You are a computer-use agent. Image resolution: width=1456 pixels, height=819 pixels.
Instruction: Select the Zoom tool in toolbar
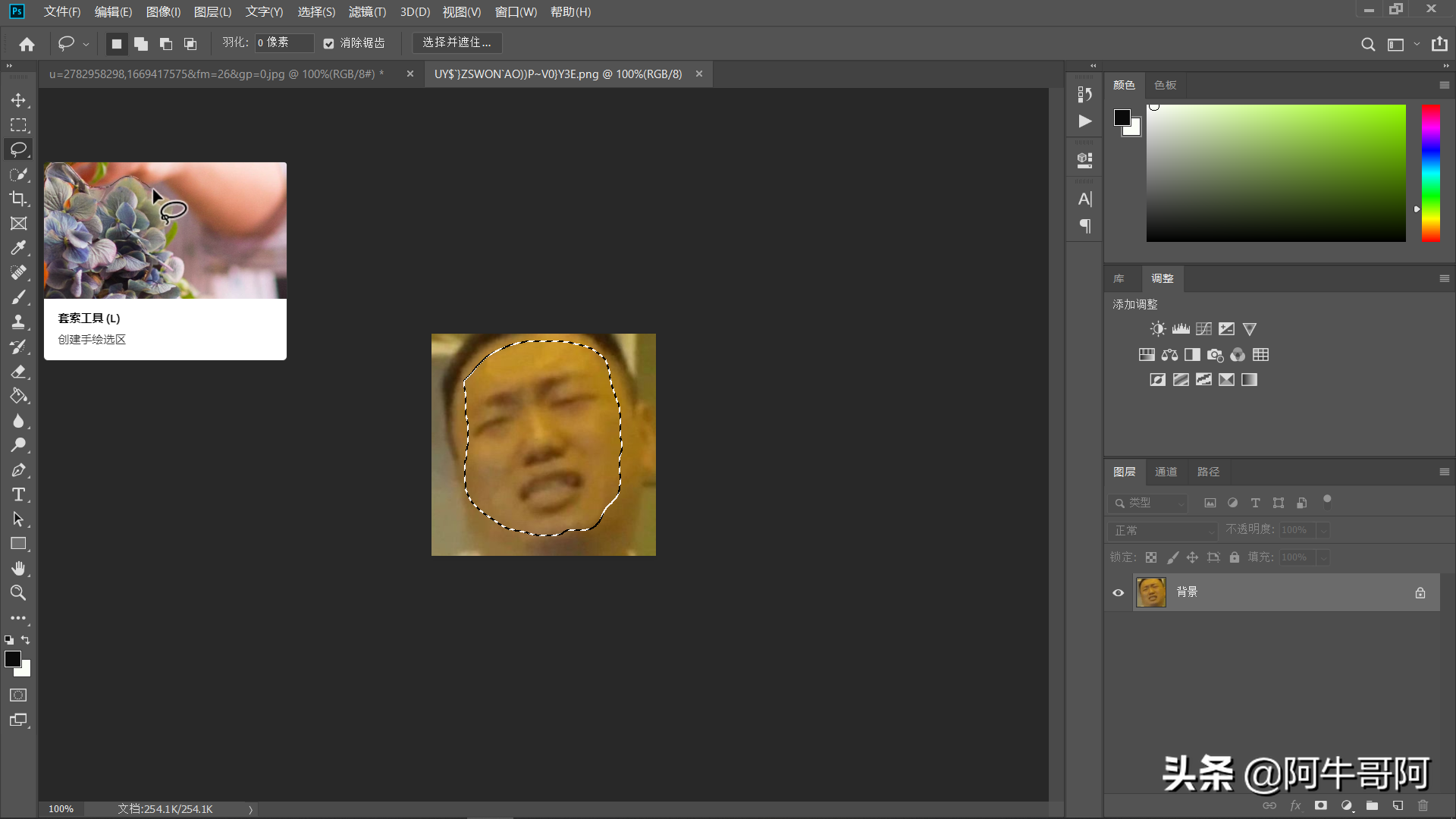(x=18, y=593)
